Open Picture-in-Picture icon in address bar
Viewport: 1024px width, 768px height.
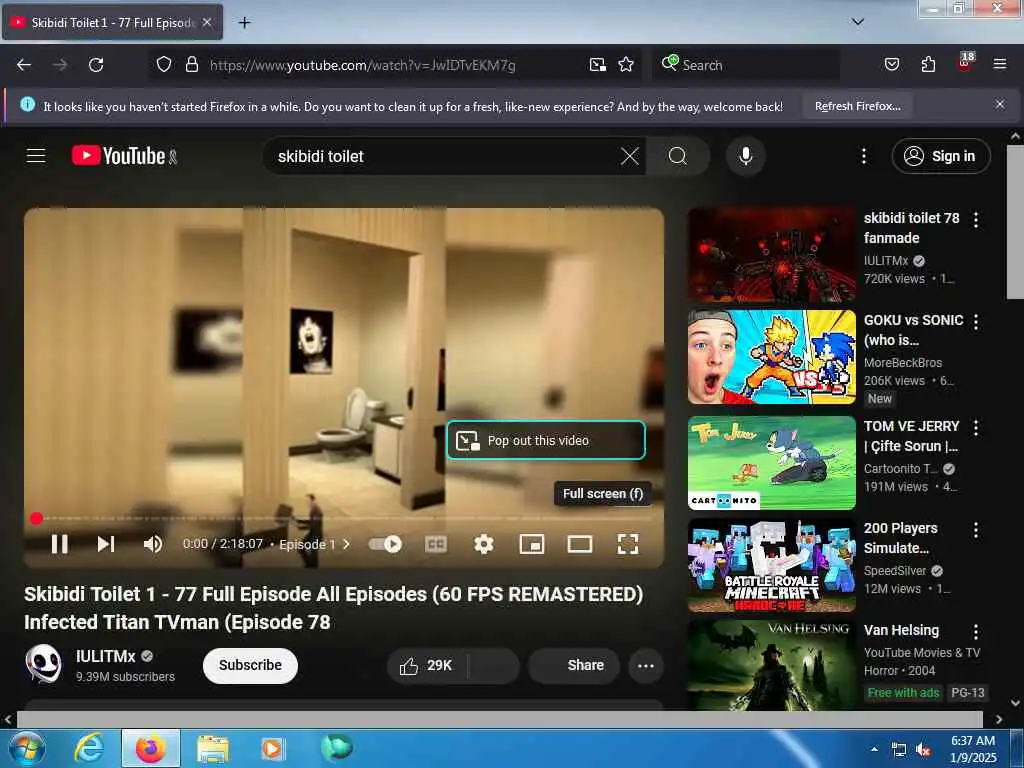click(597, 65)
